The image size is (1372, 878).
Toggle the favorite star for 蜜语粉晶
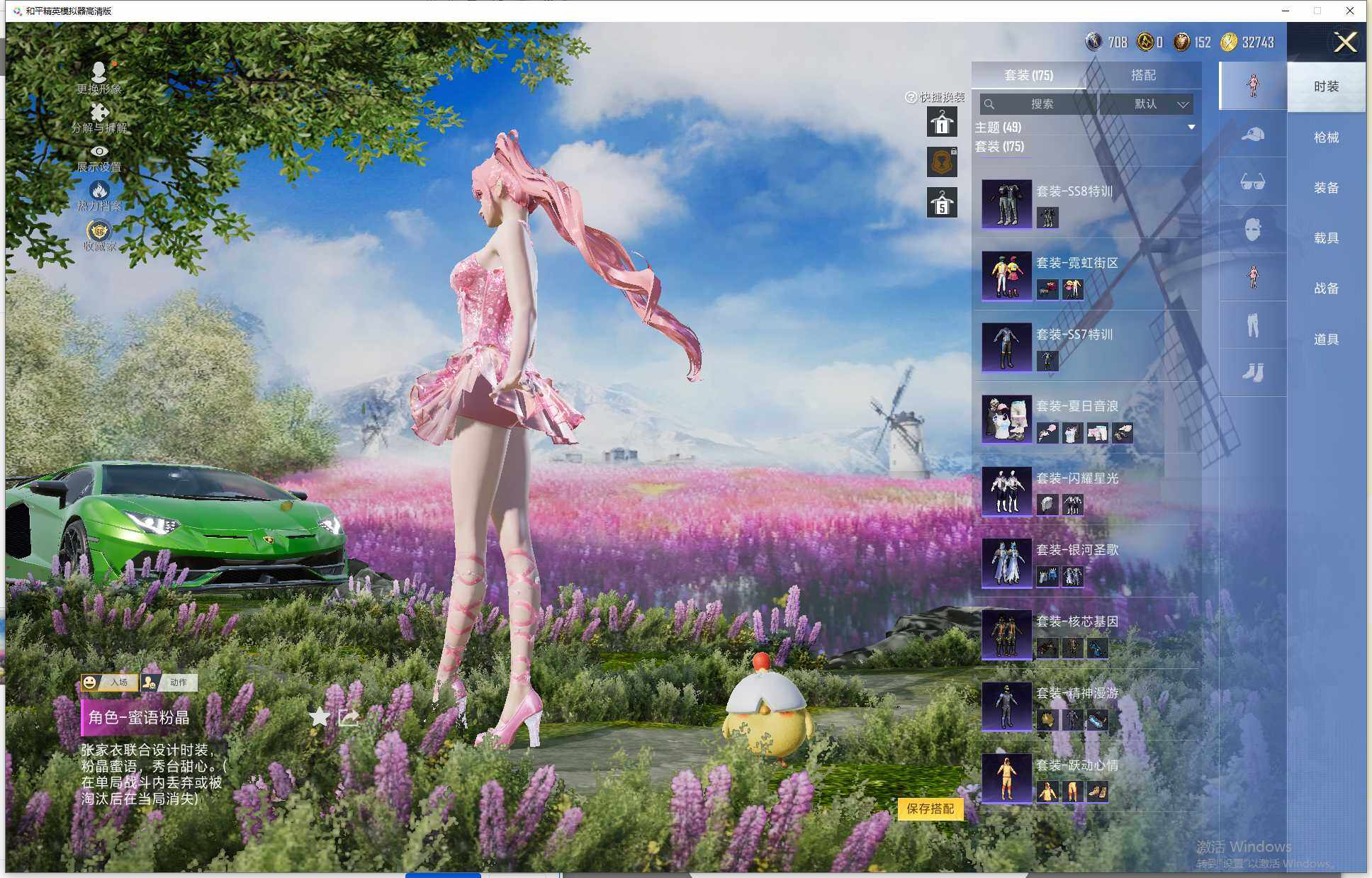coord(320,716)
